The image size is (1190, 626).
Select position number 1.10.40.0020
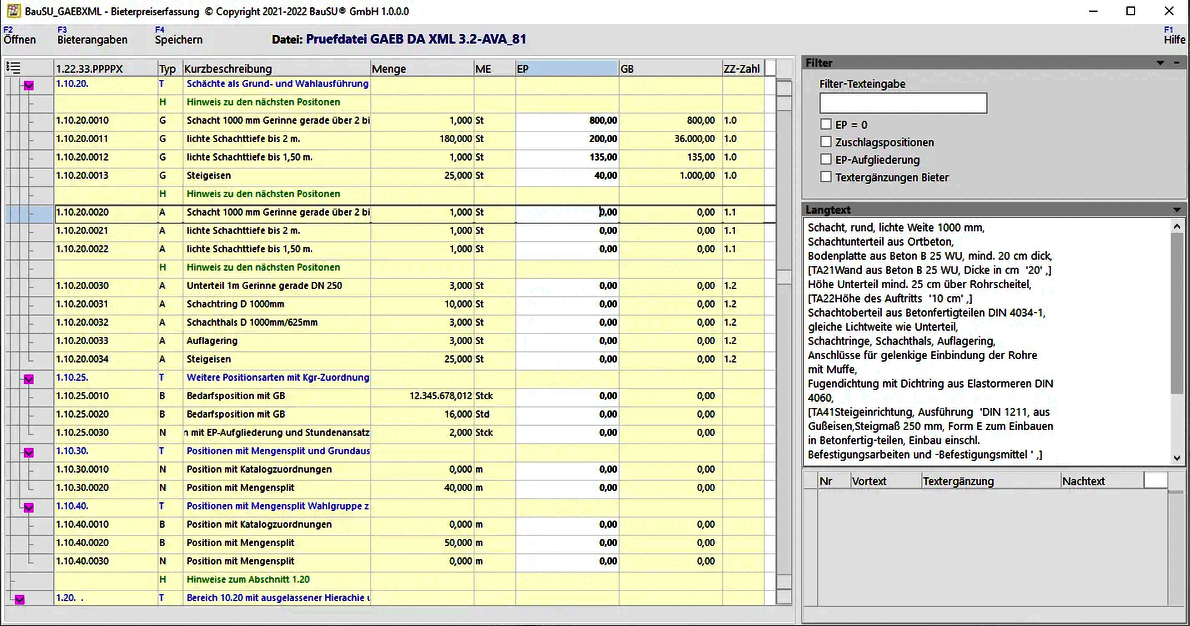82,543
